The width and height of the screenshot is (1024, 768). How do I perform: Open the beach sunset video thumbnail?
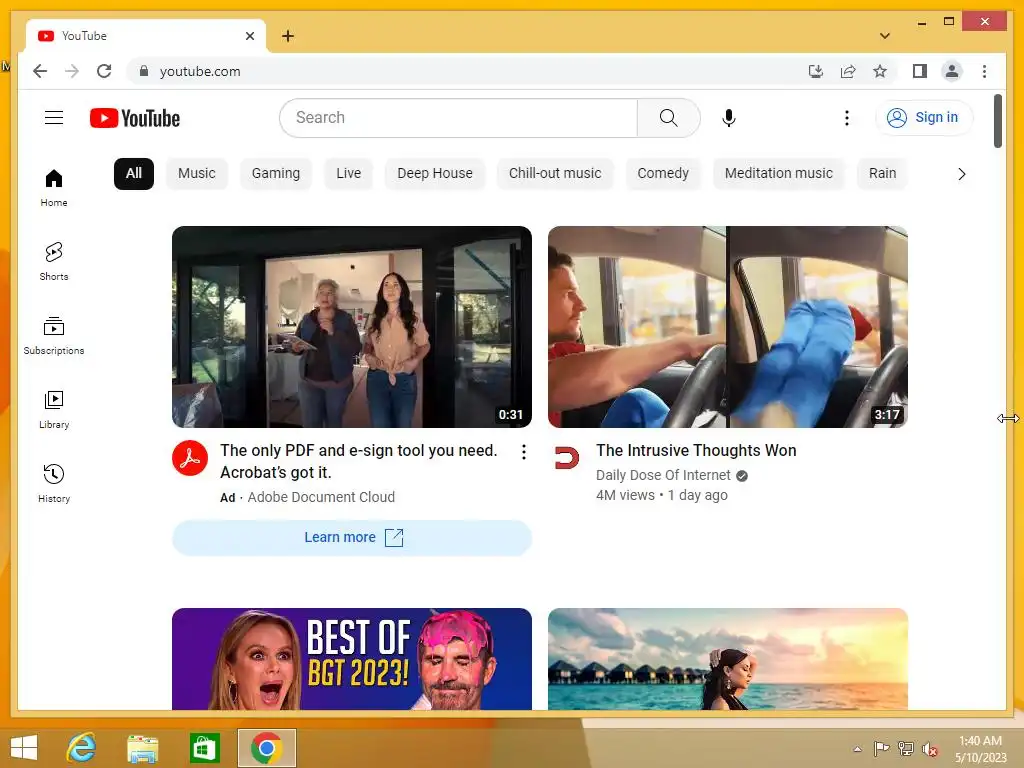[x=728, y=659]
